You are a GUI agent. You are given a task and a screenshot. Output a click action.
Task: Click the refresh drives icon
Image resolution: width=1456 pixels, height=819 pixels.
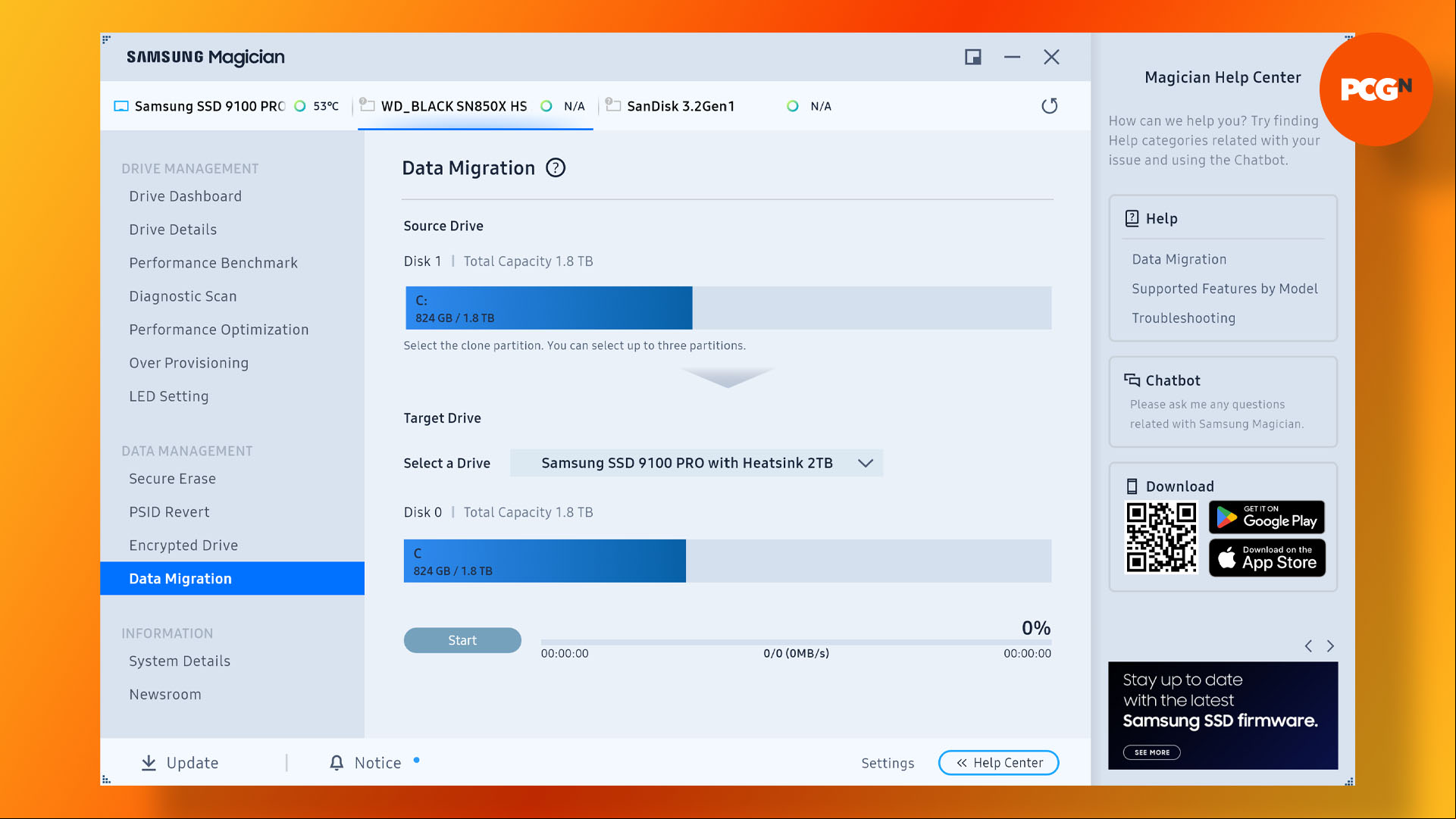tap(1049, 106)
